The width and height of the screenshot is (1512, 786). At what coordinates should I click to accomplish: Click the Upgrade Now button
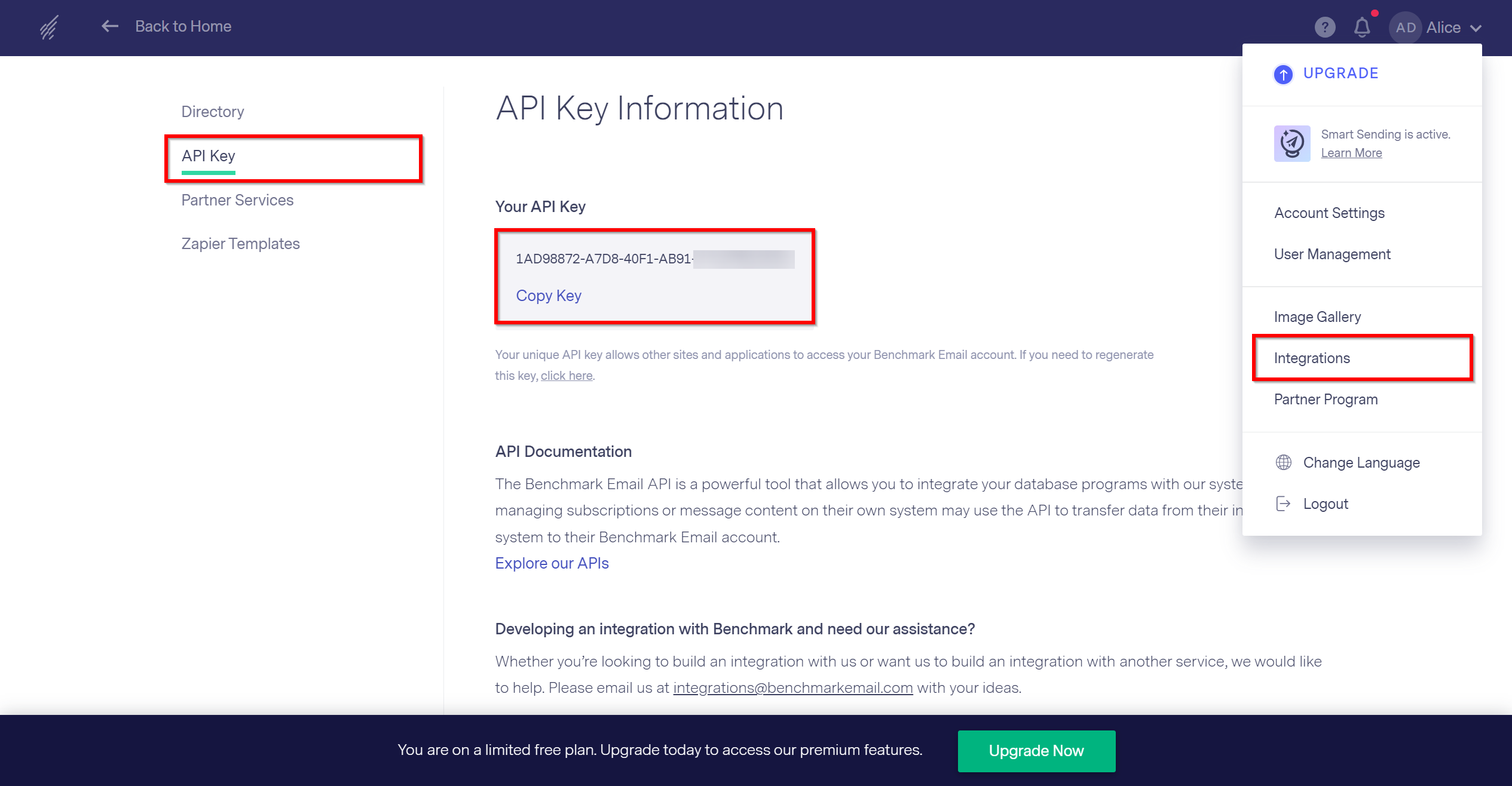1036,751
